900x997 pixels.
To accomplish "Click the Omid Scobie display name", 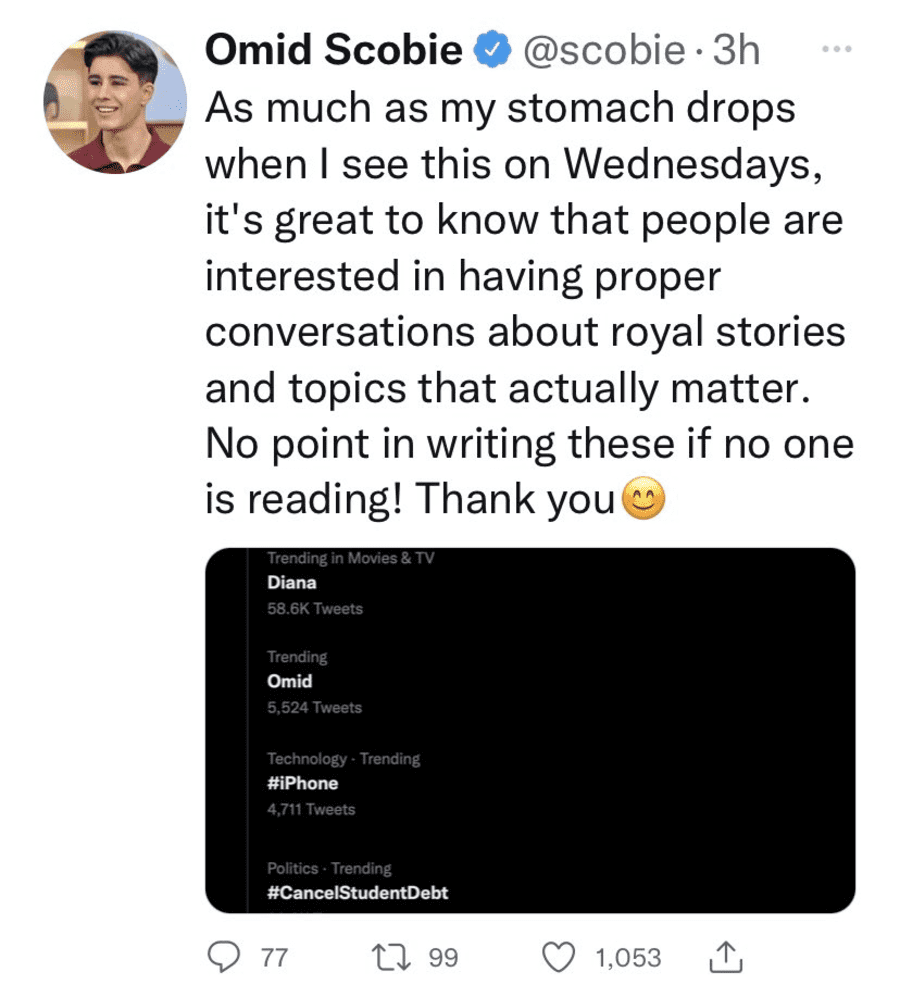I will click(334, 50).
